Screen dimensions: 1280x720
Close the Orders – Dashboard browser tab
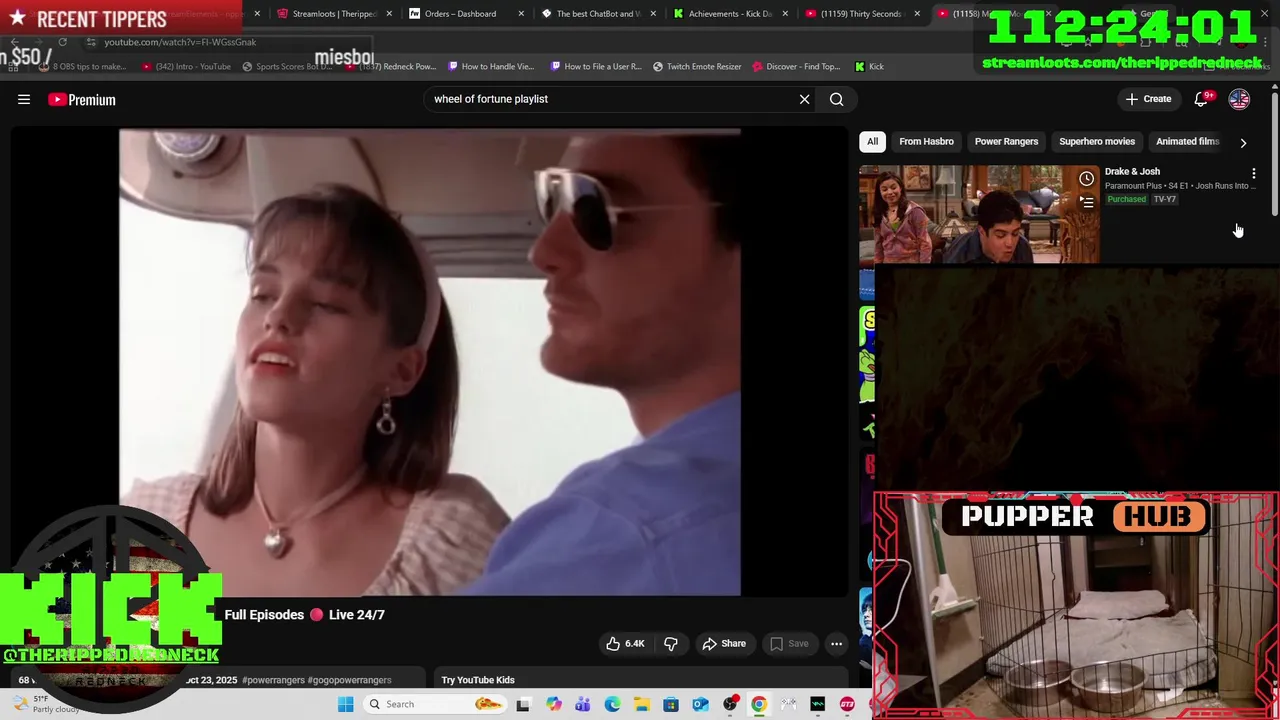522,14
